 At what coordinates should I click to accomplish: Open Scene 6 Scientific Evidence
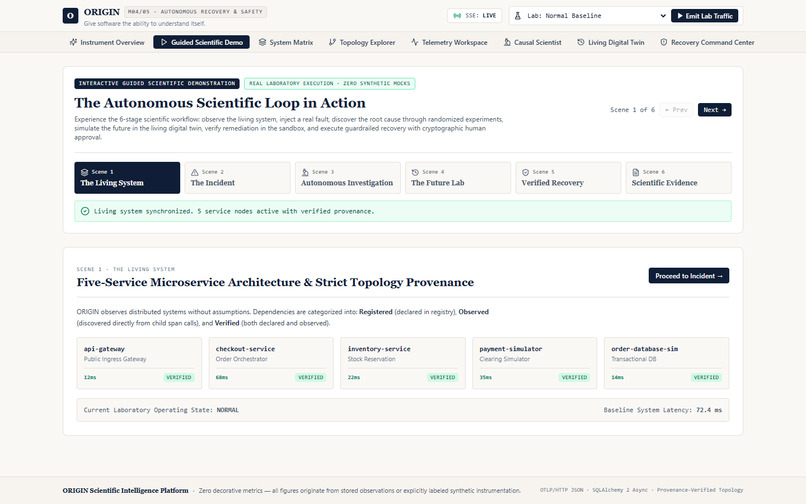(679, 178)
